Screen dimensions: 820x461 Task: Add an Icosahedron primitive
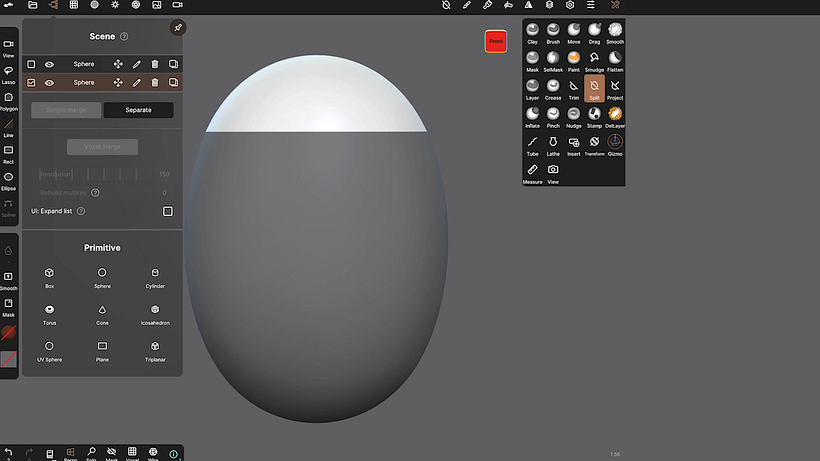[x=155, y=315]
